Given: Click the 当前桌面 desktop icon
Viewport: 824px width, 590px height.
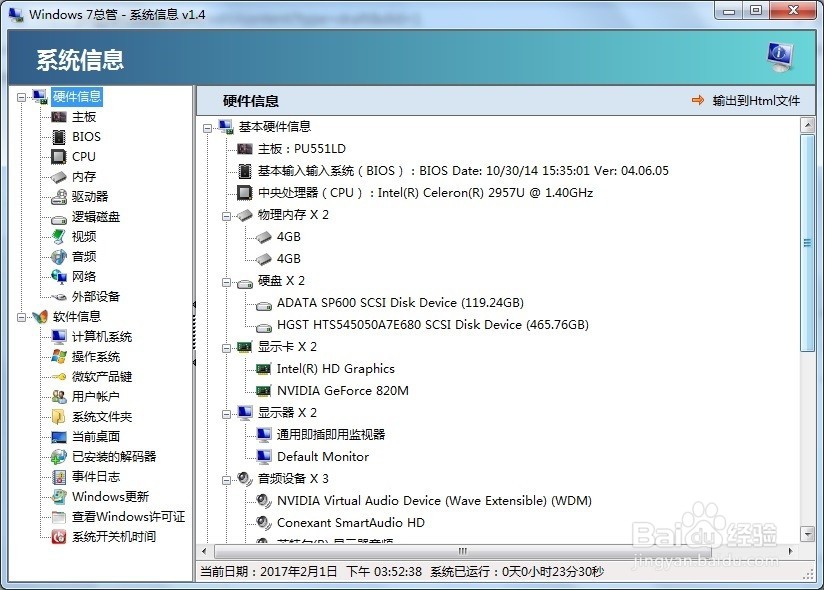Looking at the screenshot, I should [59, 437].
